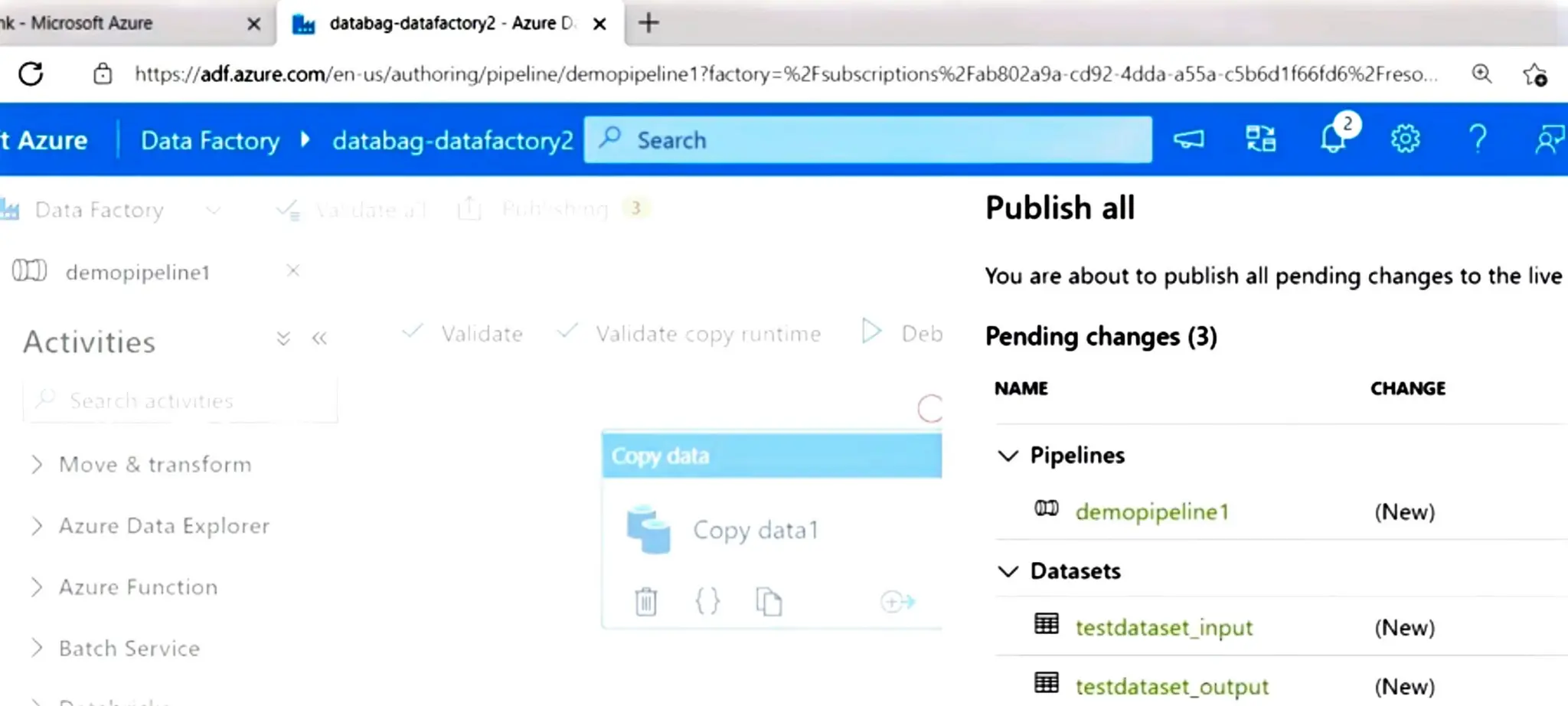Screen dimensions: 1568x706
Task: Click the Pending changes (3) heading
Action: pos(1101,336)
